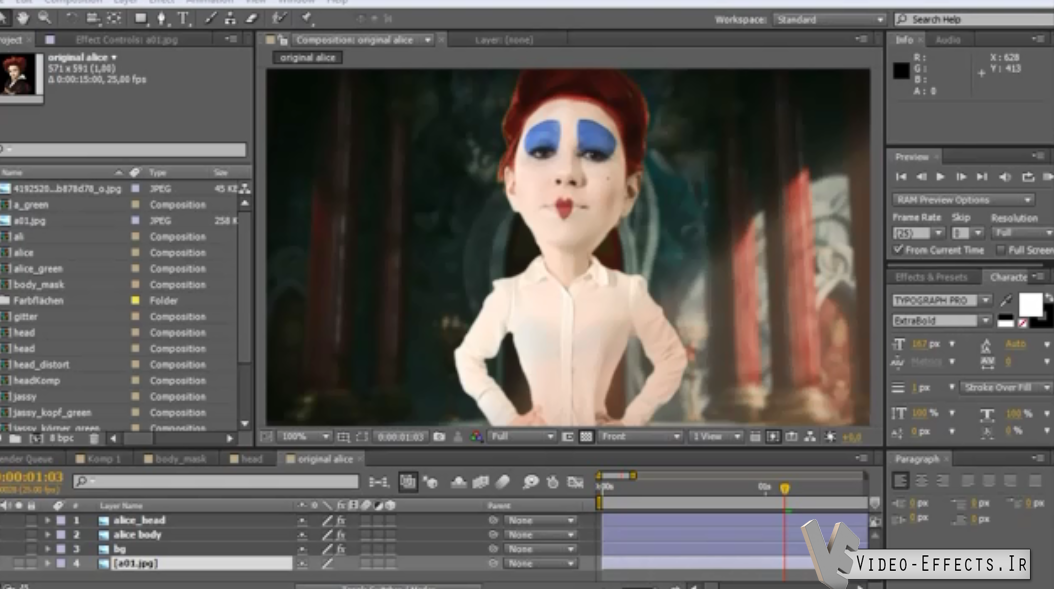Toggle the shy switch for alice body layer
The image size is (1054, 589).
pyautogui.click(x=302, y=535)
